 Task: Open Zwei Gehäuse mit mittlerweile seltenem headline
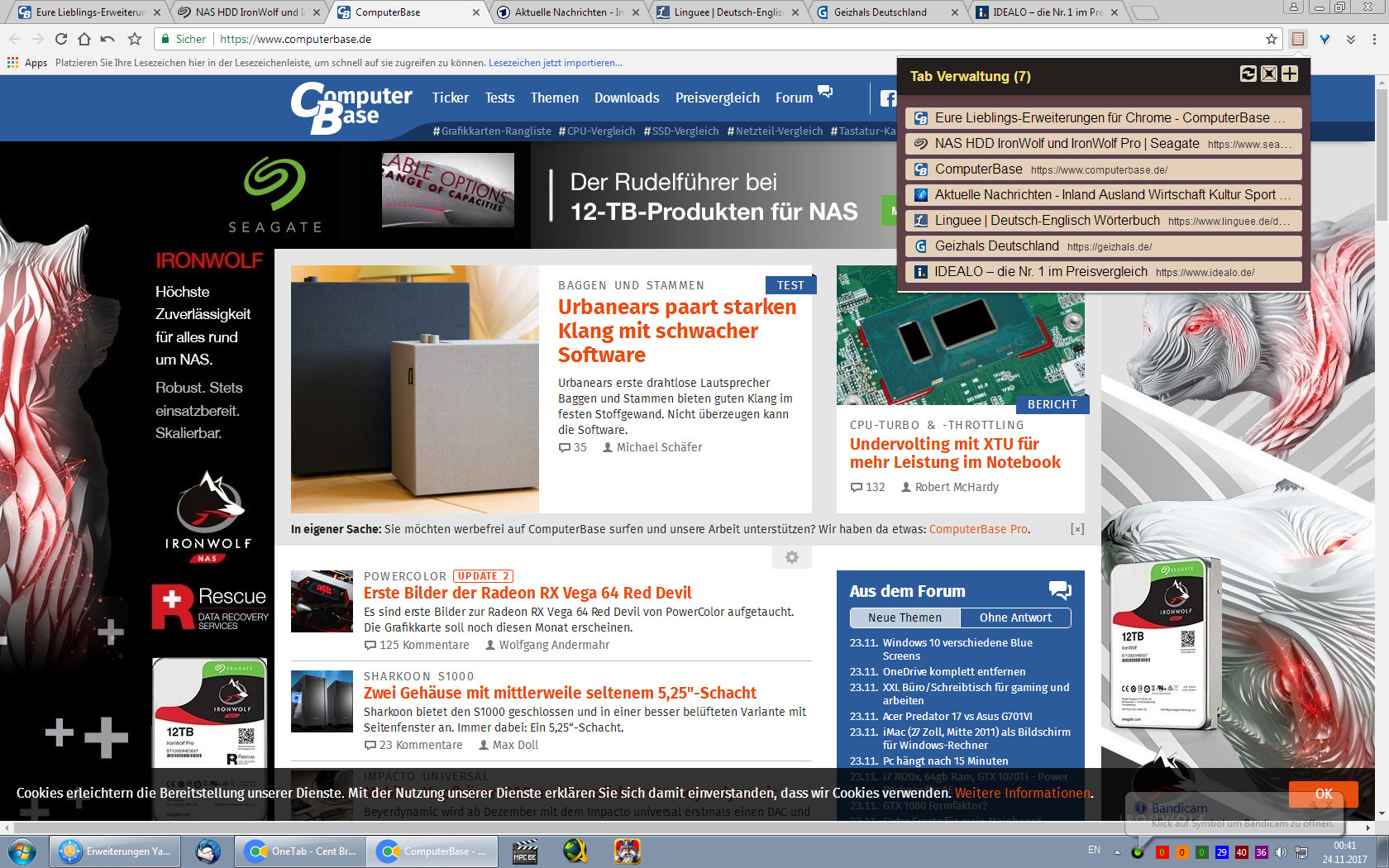(560, 693)
